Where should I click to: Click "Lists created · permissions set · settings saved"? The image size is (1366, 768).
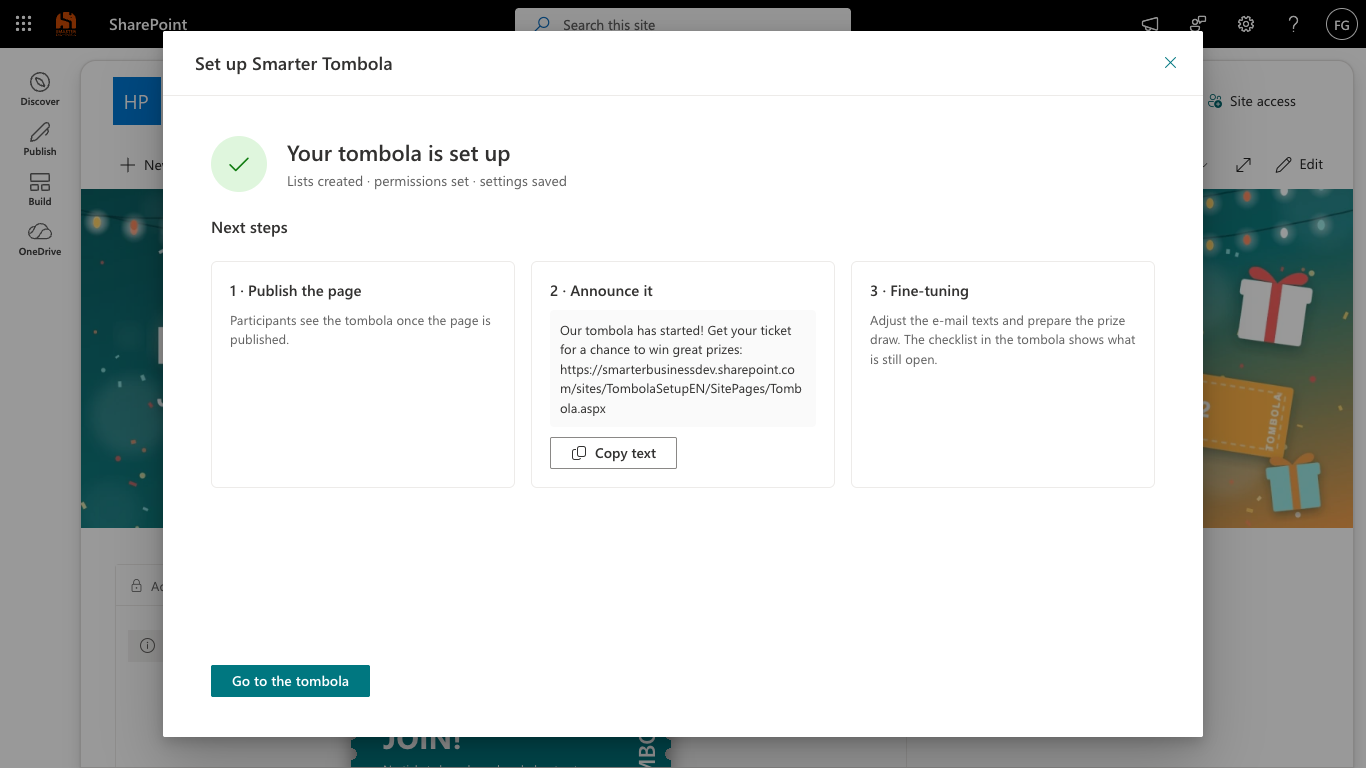427,182
